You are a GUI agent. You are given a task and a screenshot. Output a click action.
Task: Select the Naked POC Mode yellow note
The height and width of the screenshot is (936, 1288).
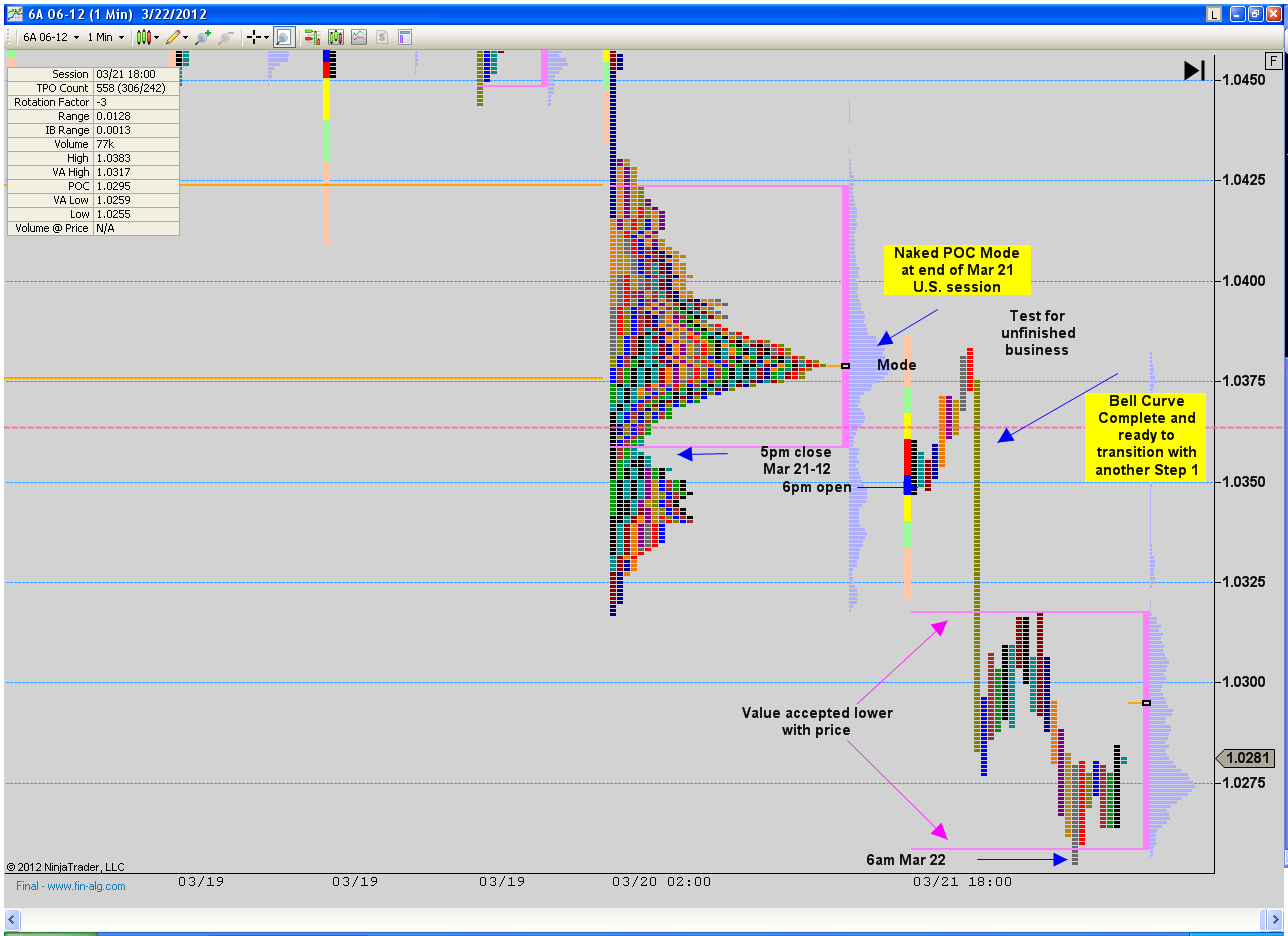click(x=957, y=269)
